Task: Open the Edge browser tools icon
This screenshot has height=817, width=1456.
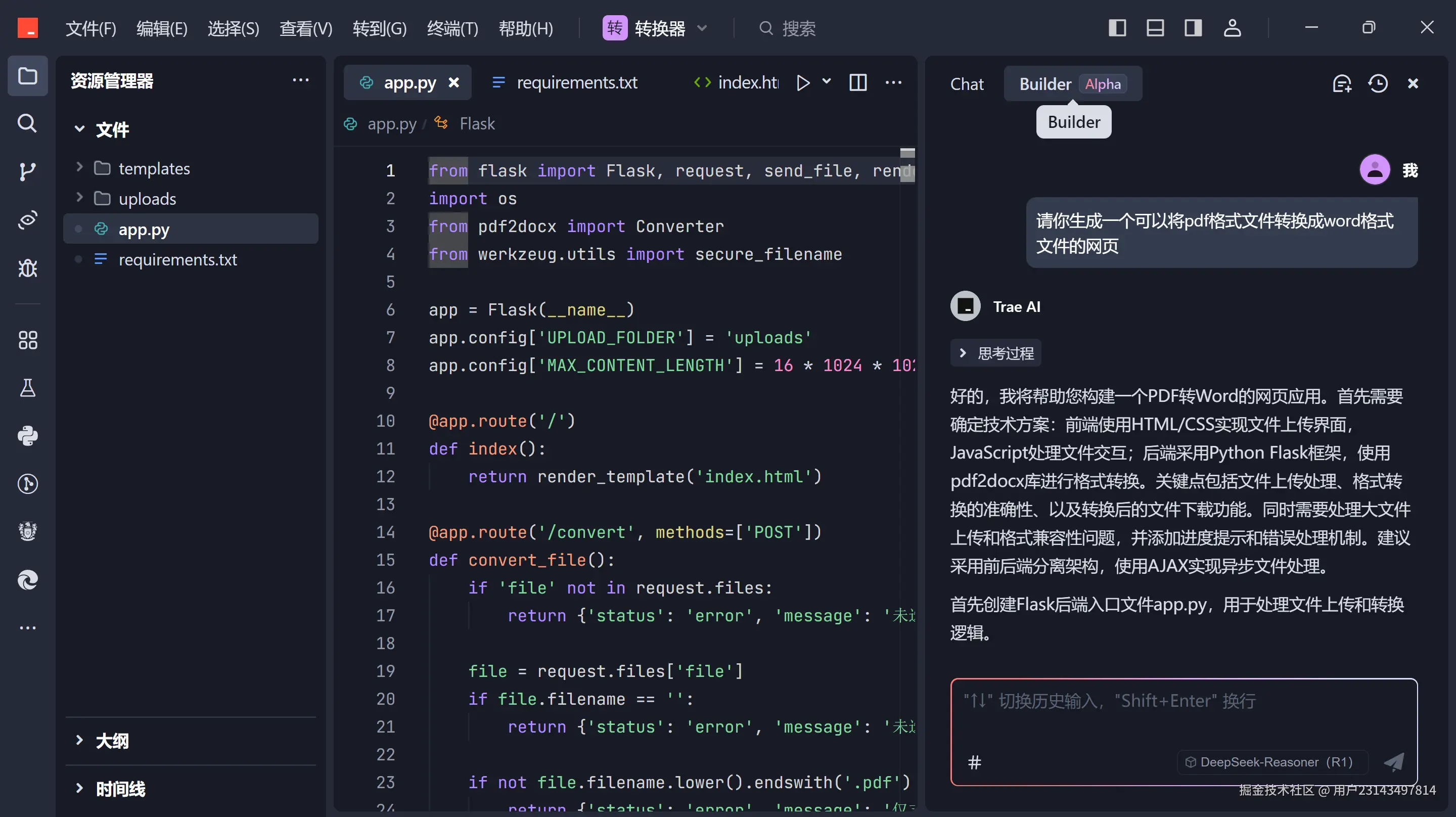Action: tap(27, 580)
